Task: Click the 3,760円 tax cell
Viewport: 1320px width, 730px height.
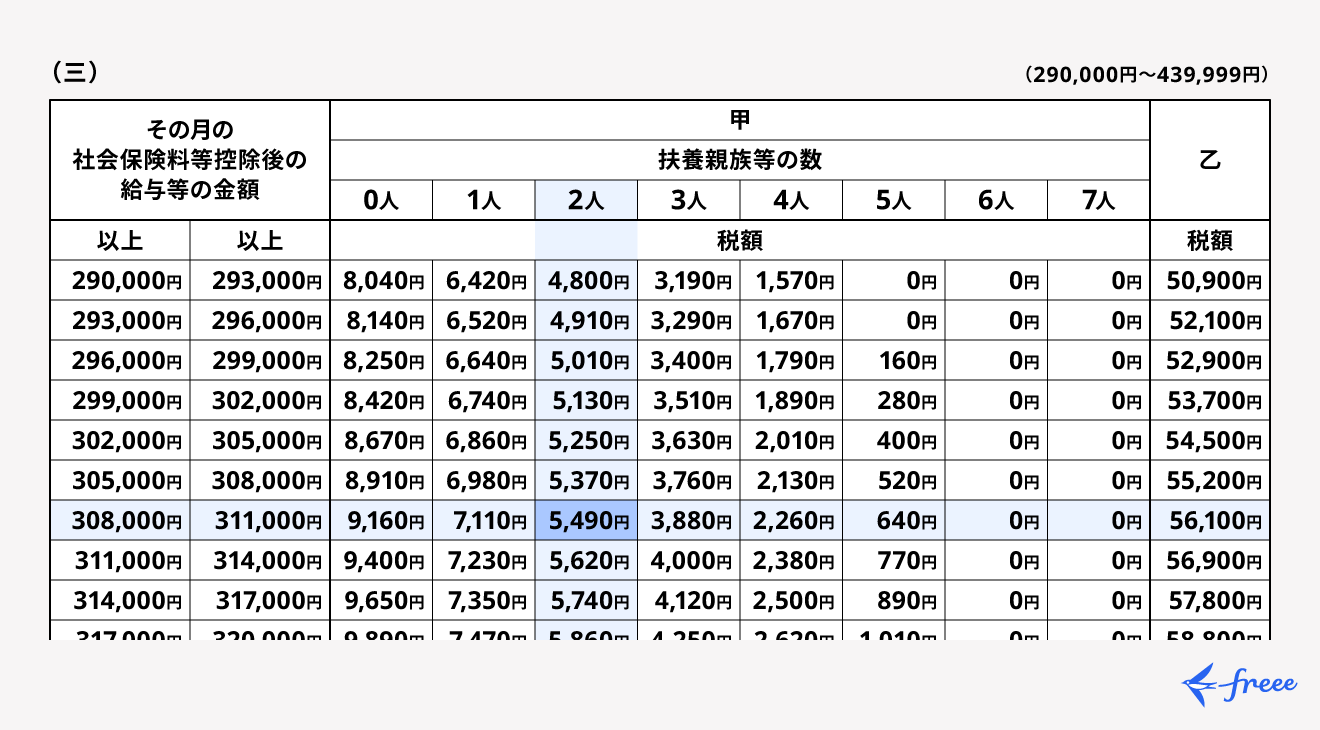Action: coord(688,480)
